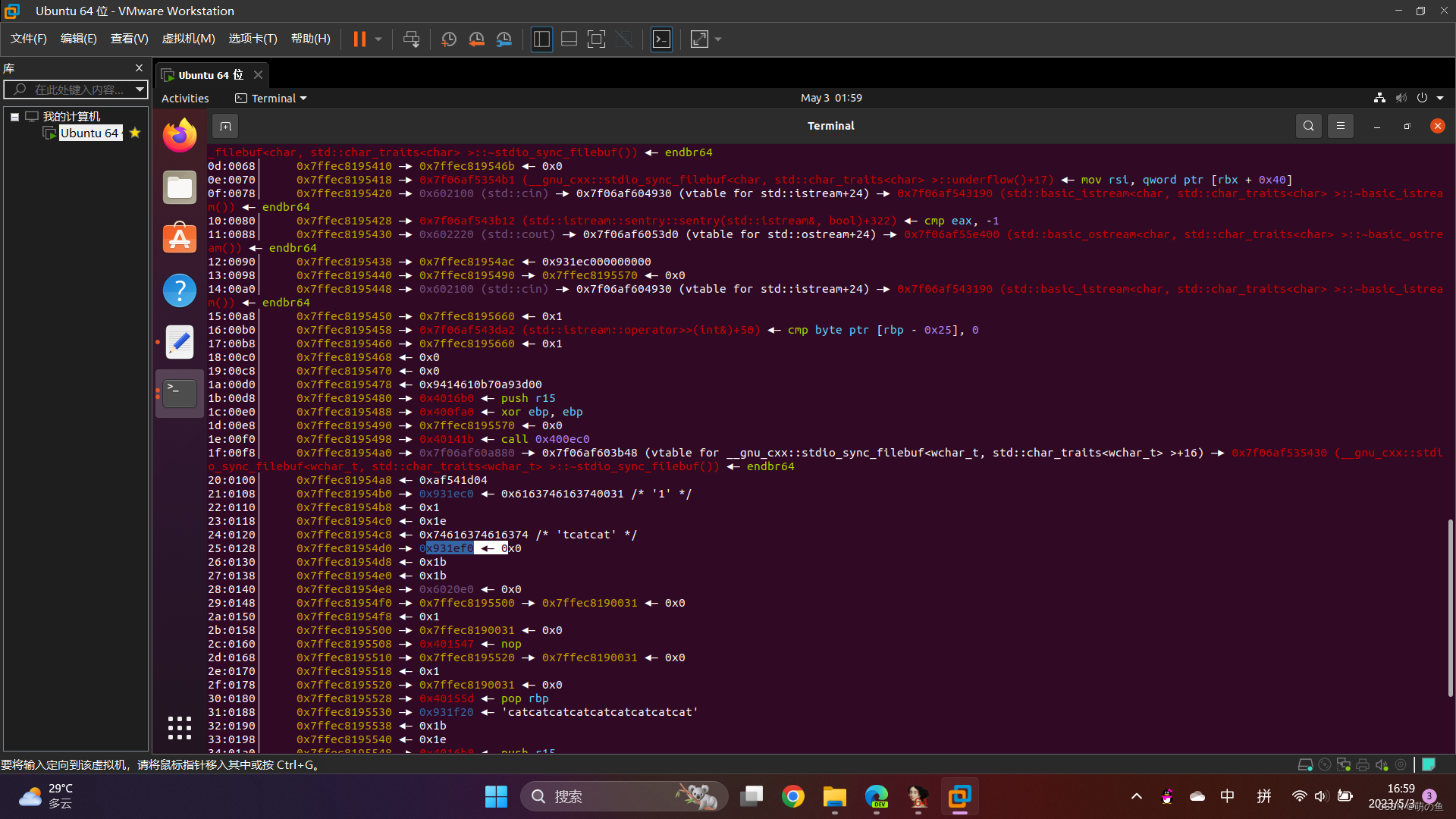Launch Firefox from the Ubuntu dock
This screenshot has width=1456, height=819.
click(x=179, y=135)
